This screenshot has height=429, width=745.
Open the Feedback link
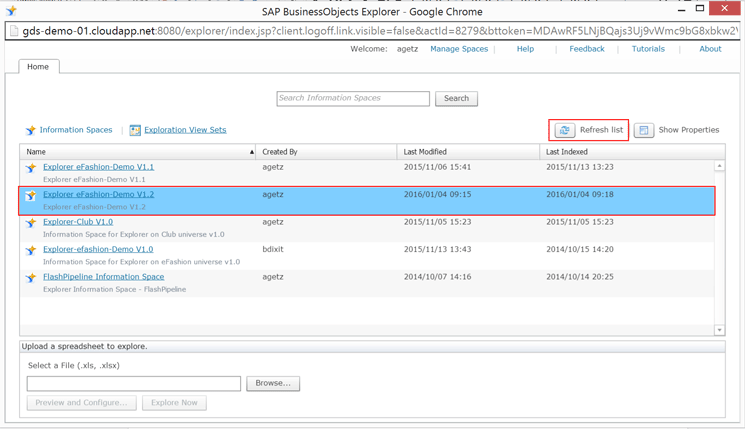coord(587,49)
